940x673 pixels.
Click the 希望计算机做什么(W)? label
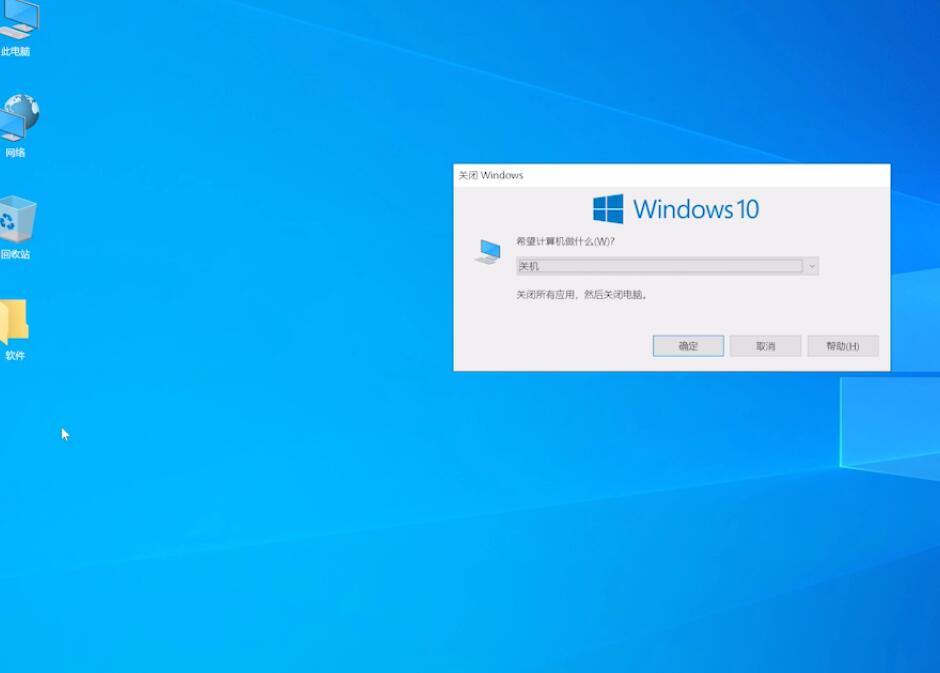[x=565, y=241]
